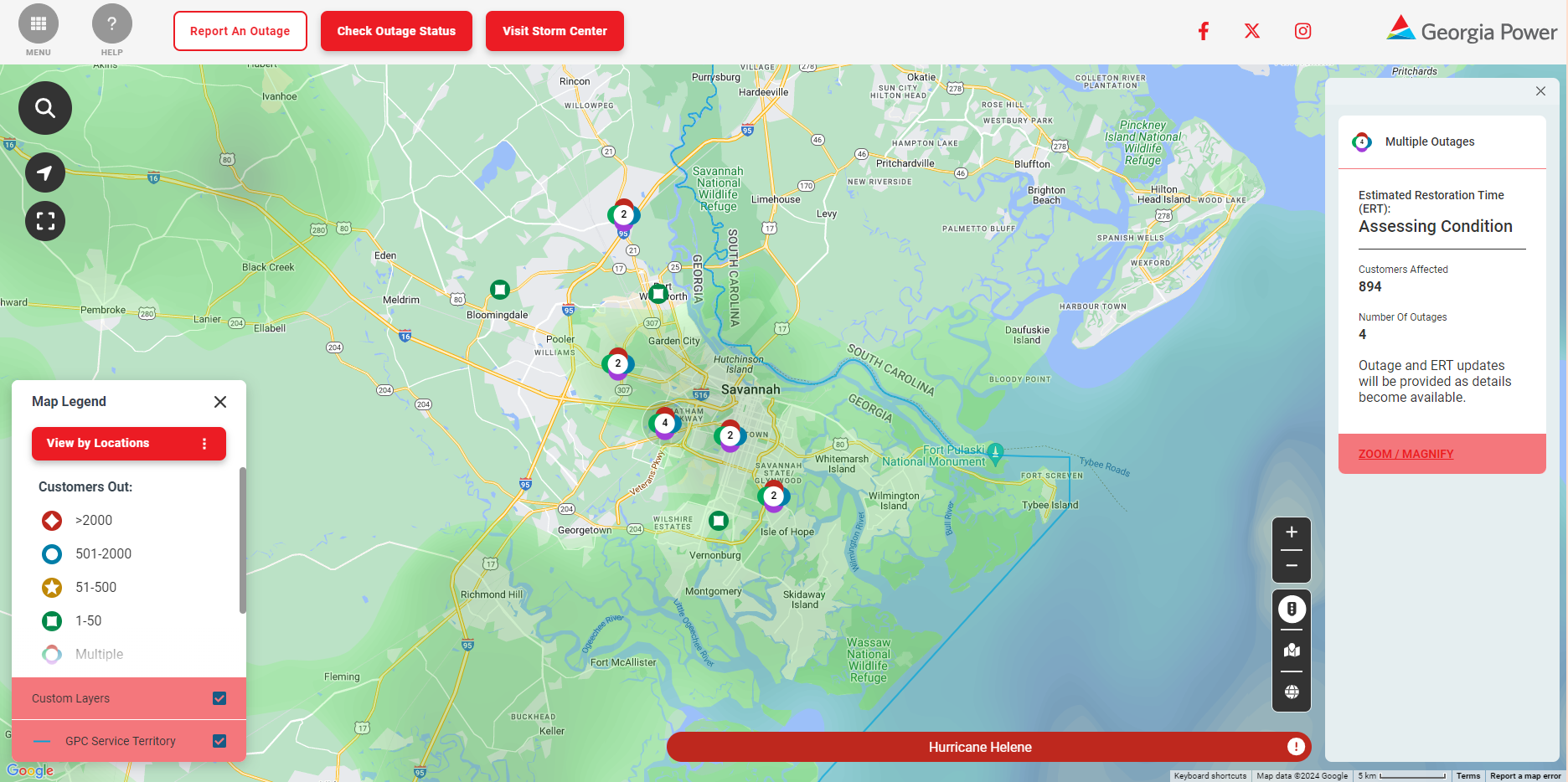The height and width of the screenshot is (782, 1568).
Task: Open map Terms link
Action: 1467,776
